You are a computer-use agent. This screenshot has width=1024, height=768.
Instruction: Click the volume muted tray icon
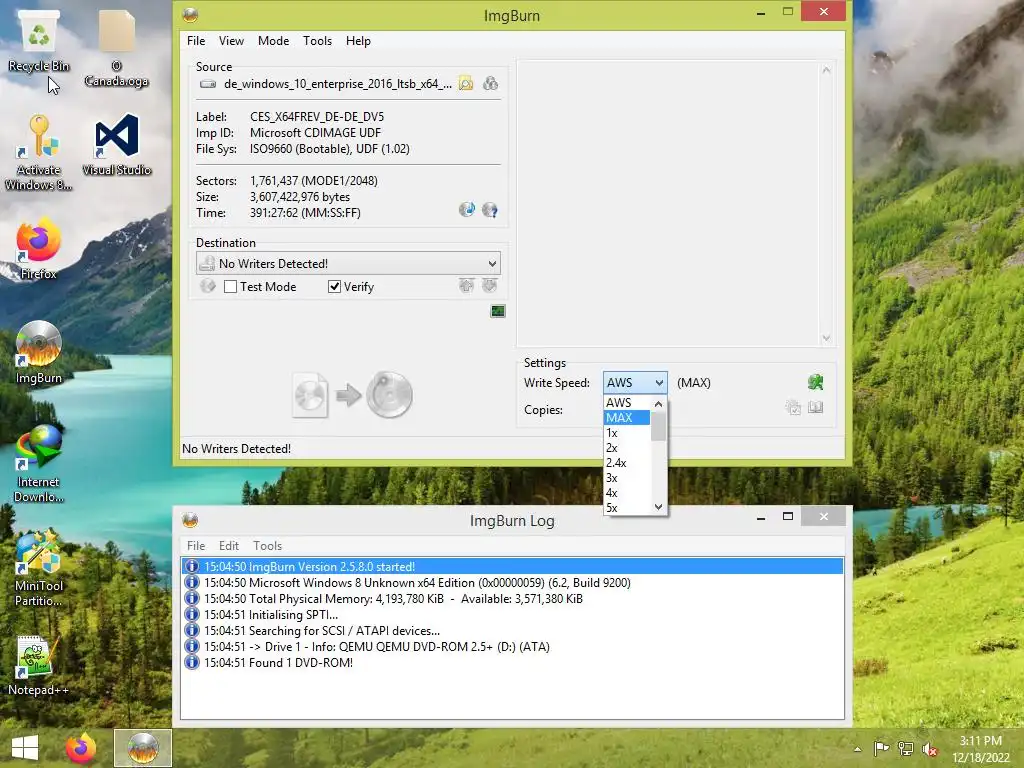(929, 749)
